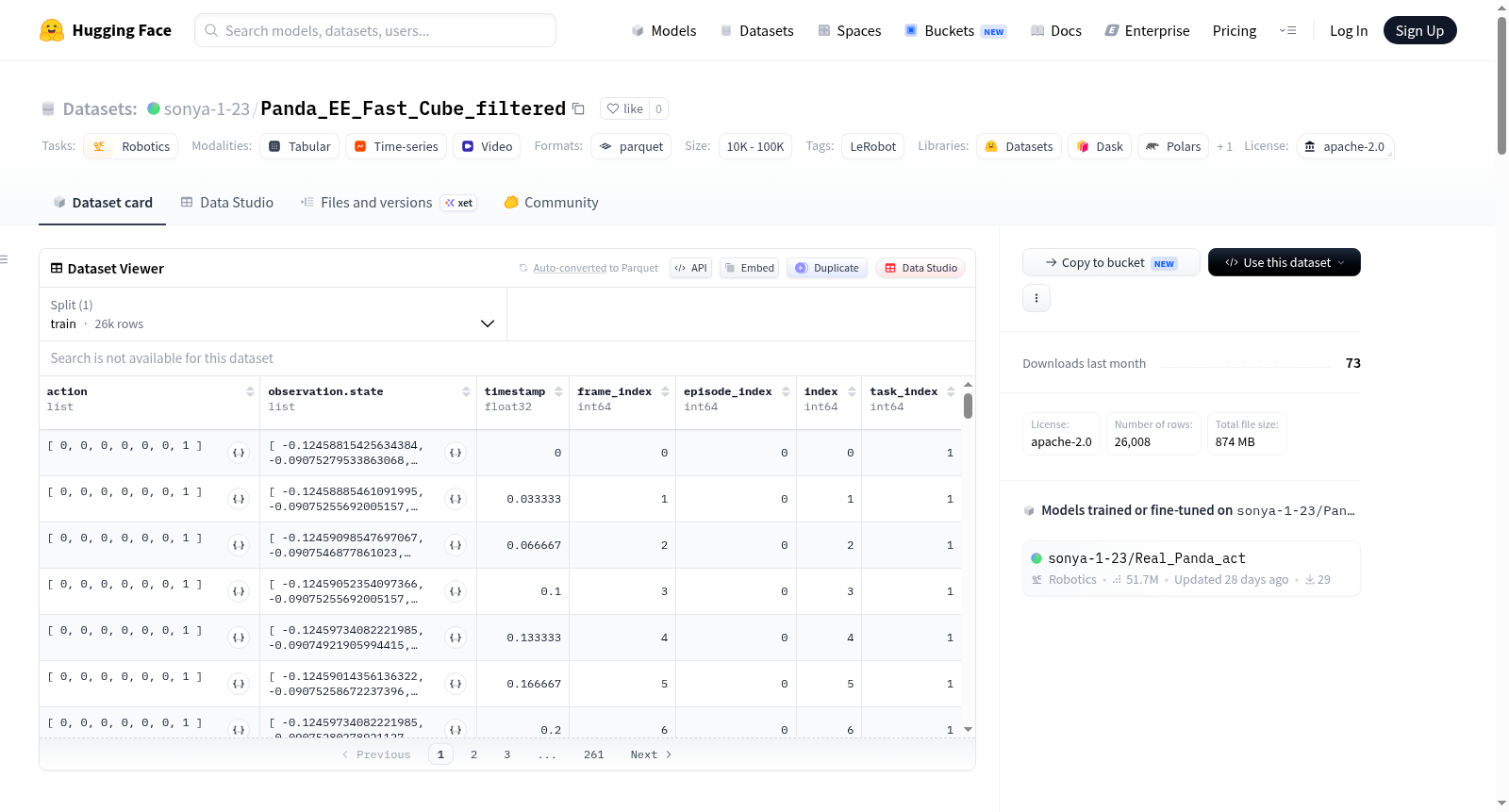
Task: Open the Data Studio button in viewer header
Action: [920, 268]
